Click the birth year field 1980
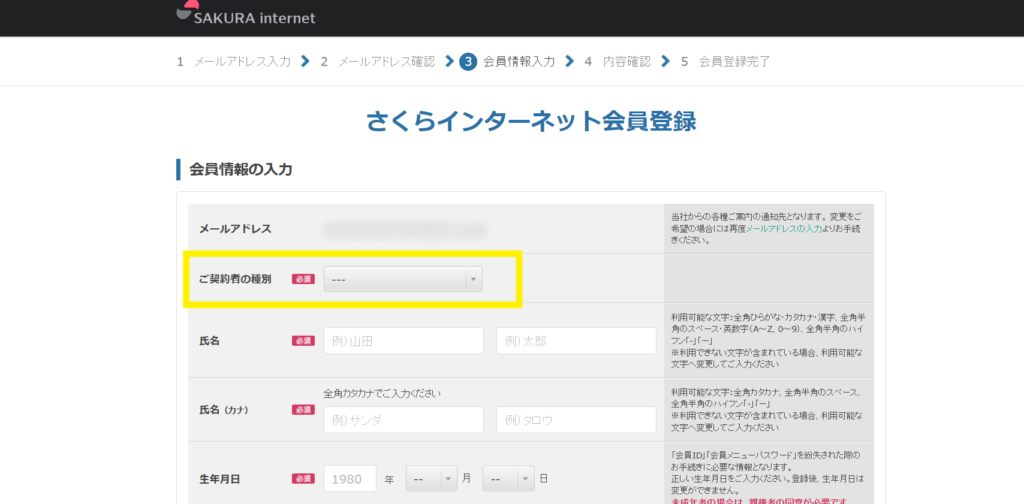Image resolution: width=1024 pixels, height=504 pixels. [x=350, y=479]
